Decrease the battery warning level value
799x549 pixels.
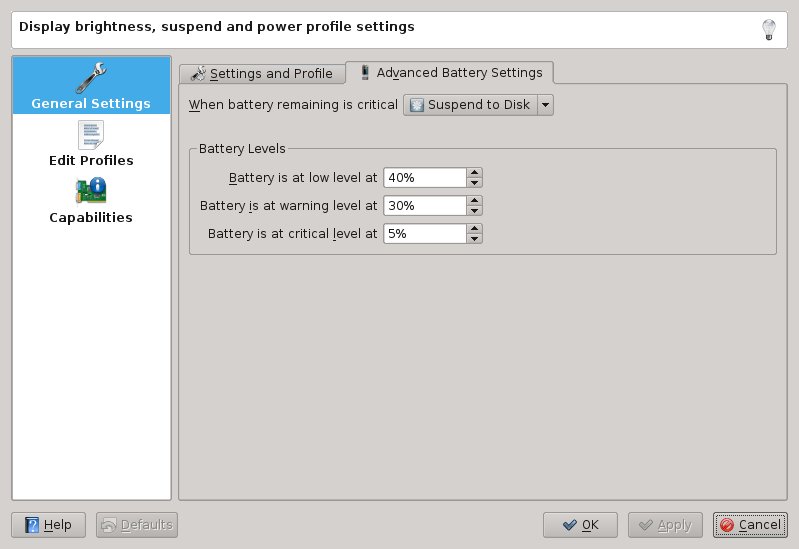475,210
